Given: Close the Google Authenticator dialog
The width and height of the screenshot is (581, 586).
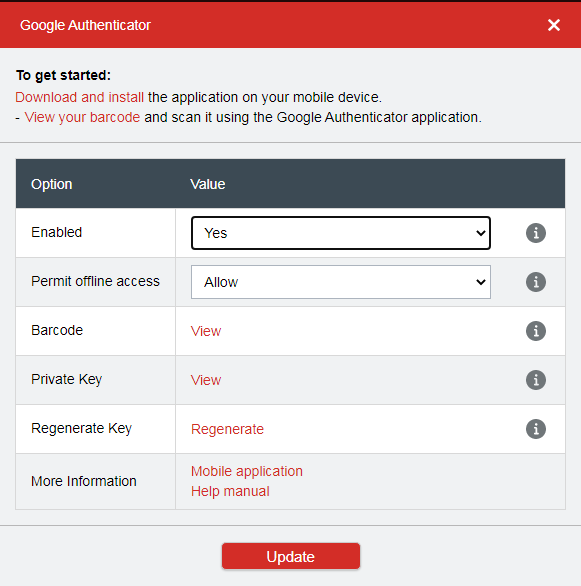Looking at the screenshot, I should click(554, 25).
